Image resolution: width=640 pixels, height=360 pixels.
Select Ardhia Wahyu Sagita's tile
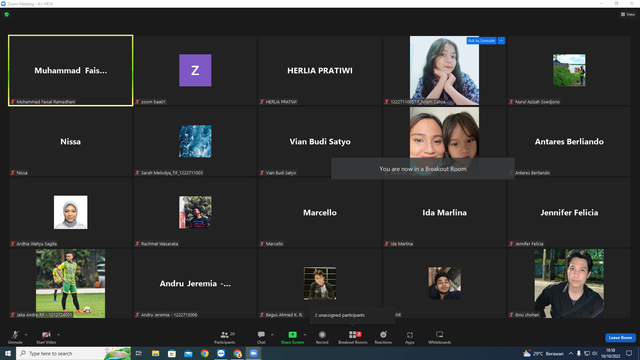[x=71, y=212]
